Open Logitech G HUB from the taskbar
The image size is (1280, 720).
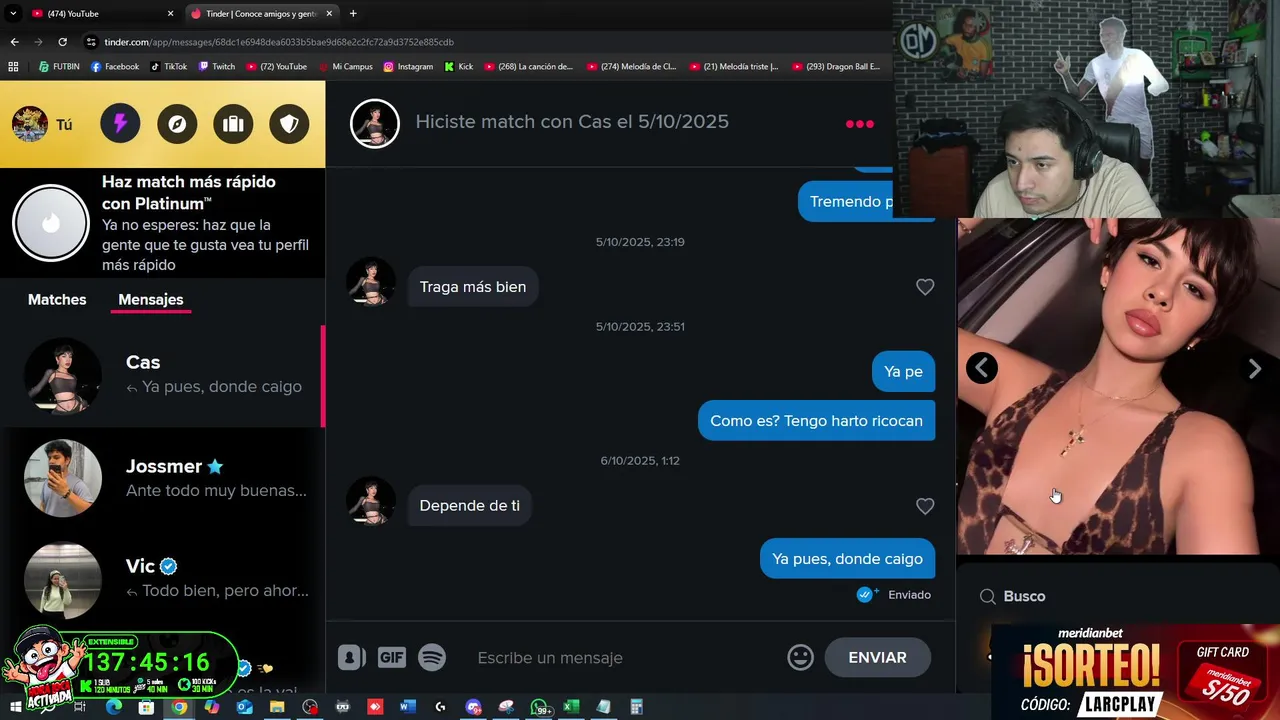[440, 707]
